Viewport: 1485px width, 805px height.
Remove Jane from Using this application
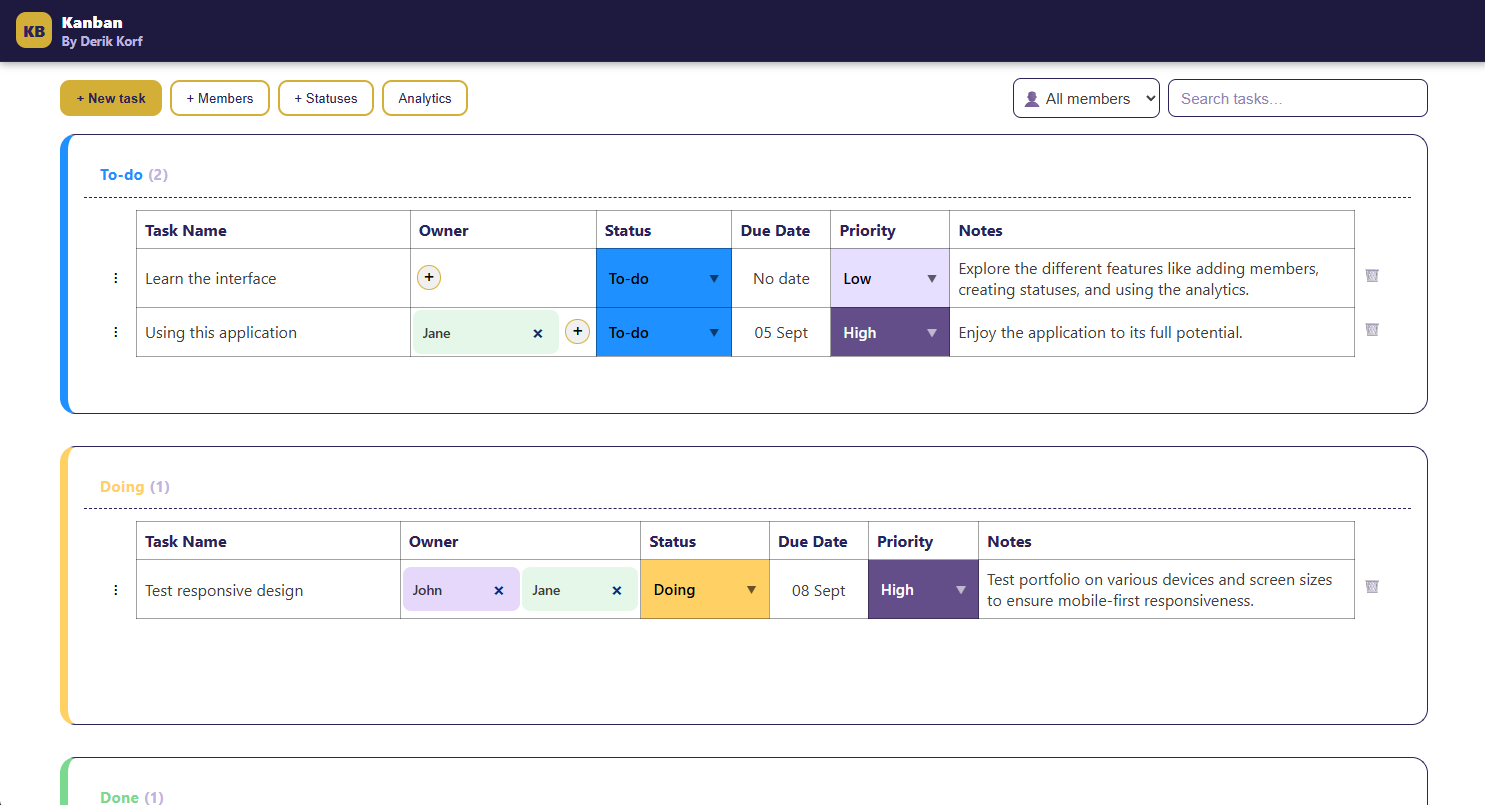(x=538, y=334)
